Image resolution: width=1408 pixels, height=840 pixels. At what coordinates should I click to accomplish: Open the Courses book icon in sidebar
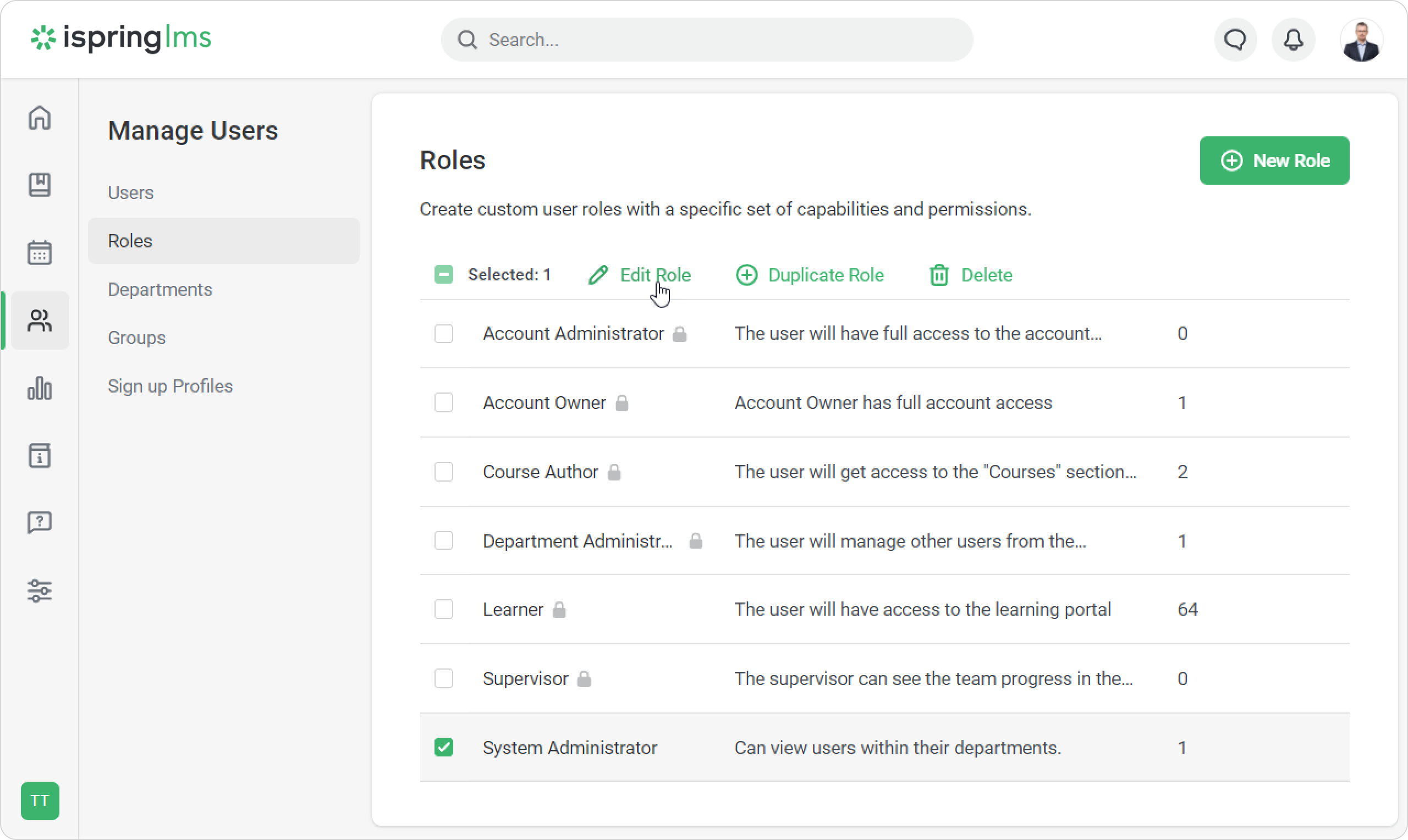click(40, 185)
